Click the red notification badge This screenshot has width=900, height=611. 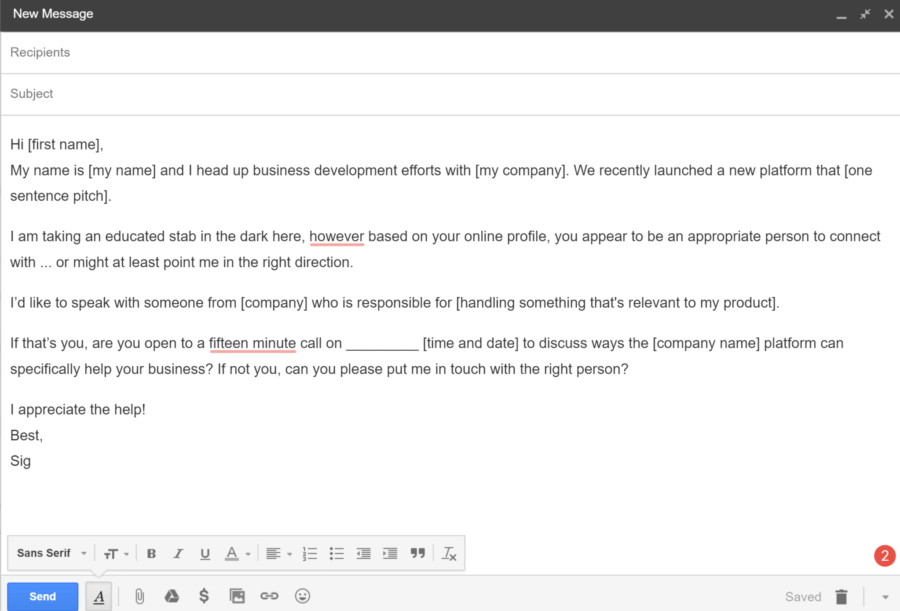884,555
